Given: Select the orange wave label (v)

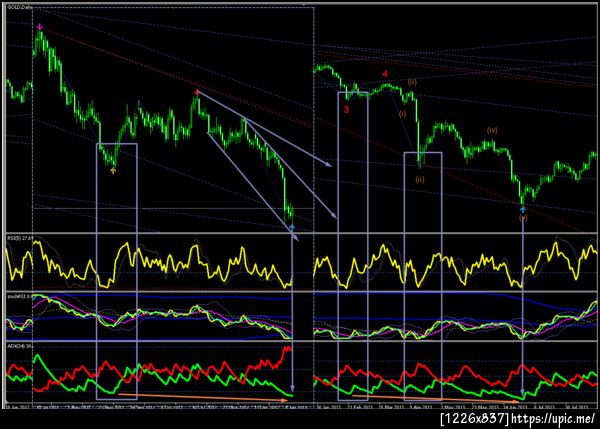Looking at the screenshot, I should point(523,218).
